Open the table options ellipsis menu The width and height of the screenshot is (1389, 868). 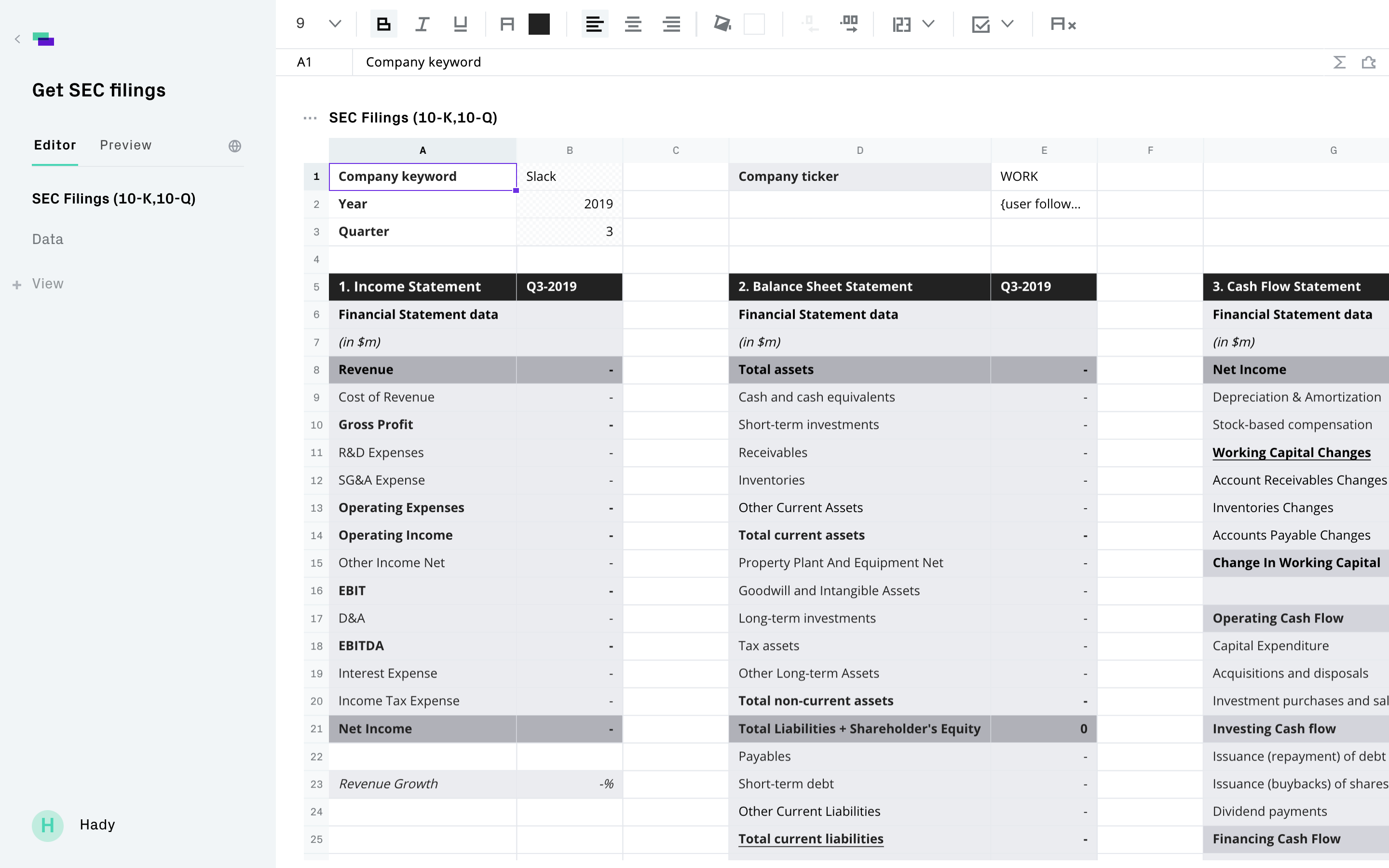(310, 118)
